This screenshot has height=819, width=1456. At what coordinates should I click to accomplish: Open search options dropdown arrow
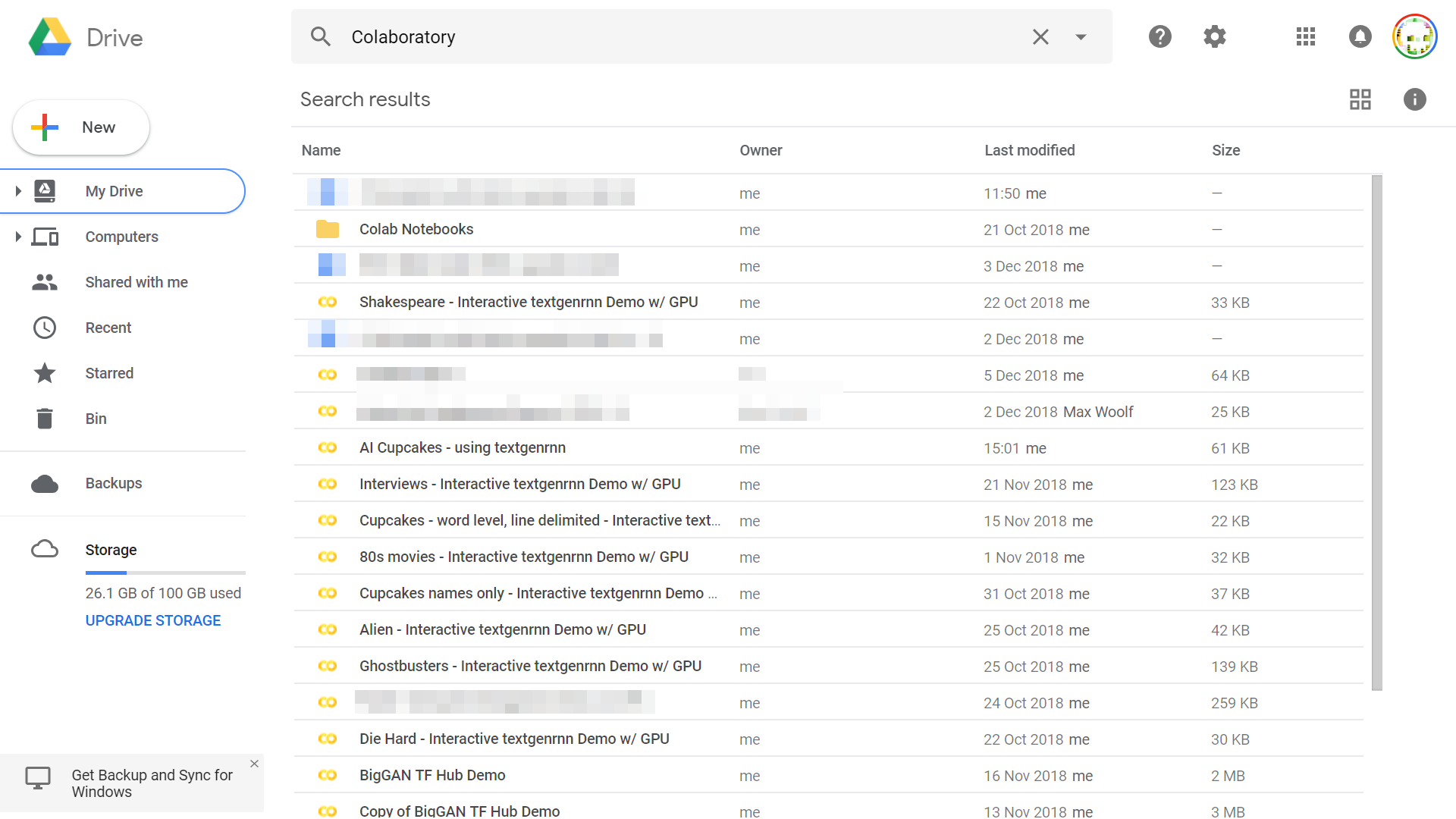[x=1081, y=36]
